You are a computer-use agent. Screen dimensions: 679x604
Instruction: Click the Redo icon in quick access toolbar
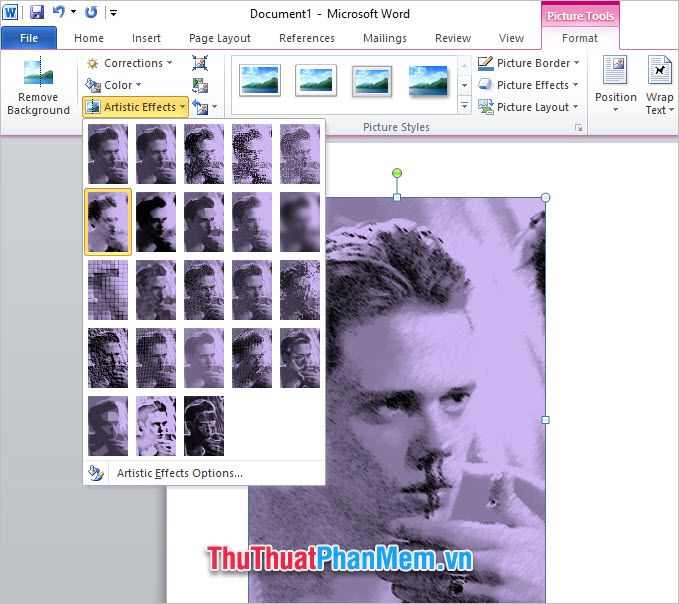point(92,13)
